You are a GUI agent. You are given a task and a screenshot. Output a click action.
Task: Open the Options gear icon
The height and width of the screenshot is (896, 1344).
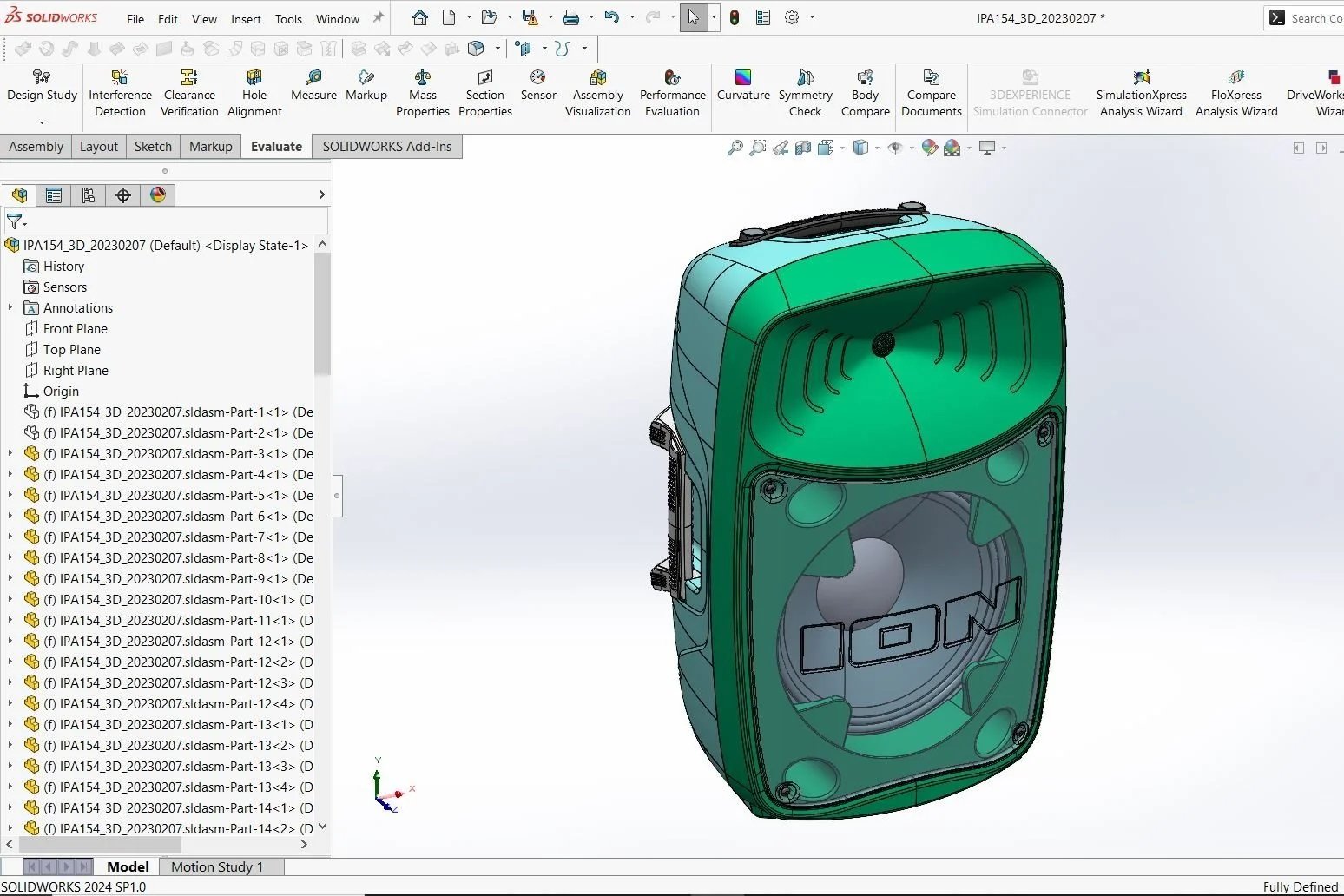coord(792,17)
